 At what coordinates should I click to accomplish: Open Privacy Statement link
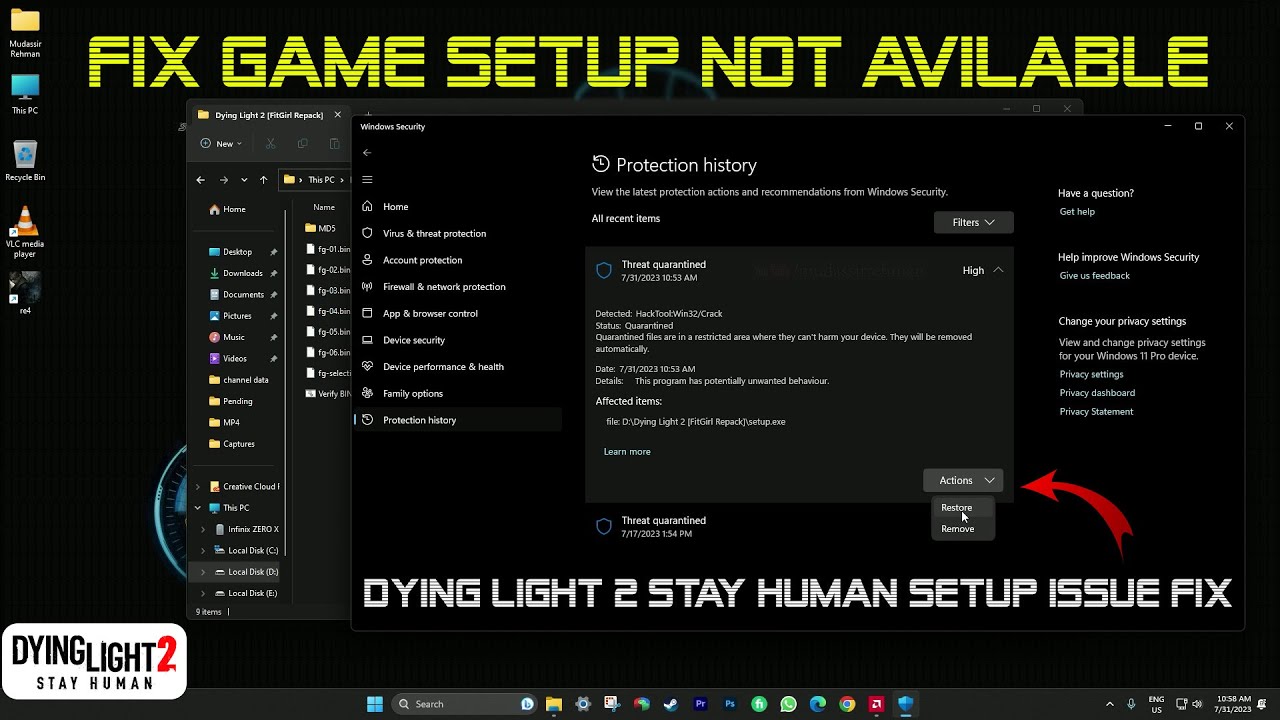(1096, 412)
